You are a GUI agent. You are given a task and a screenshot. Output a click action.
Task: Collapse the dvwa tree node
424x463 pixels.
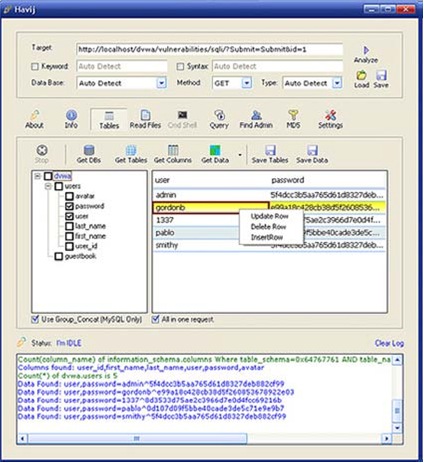point(38,176)
